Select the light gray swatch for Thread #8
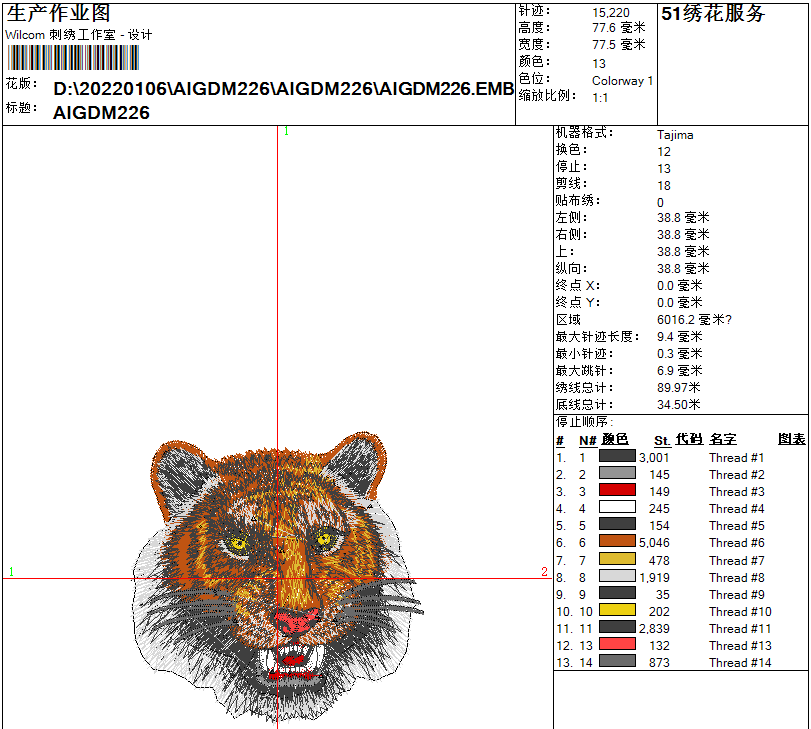The image size is (811, 729). click(x=617, y=576)
